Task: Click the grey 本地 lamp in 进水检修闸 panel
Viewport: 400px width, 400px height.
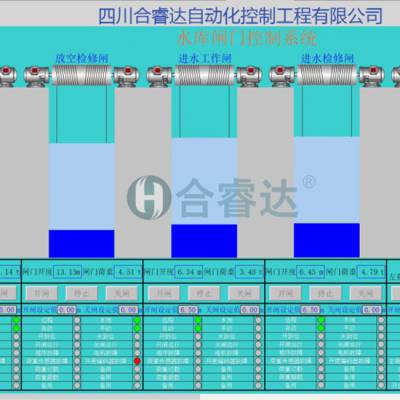Action: coord(381,320)
